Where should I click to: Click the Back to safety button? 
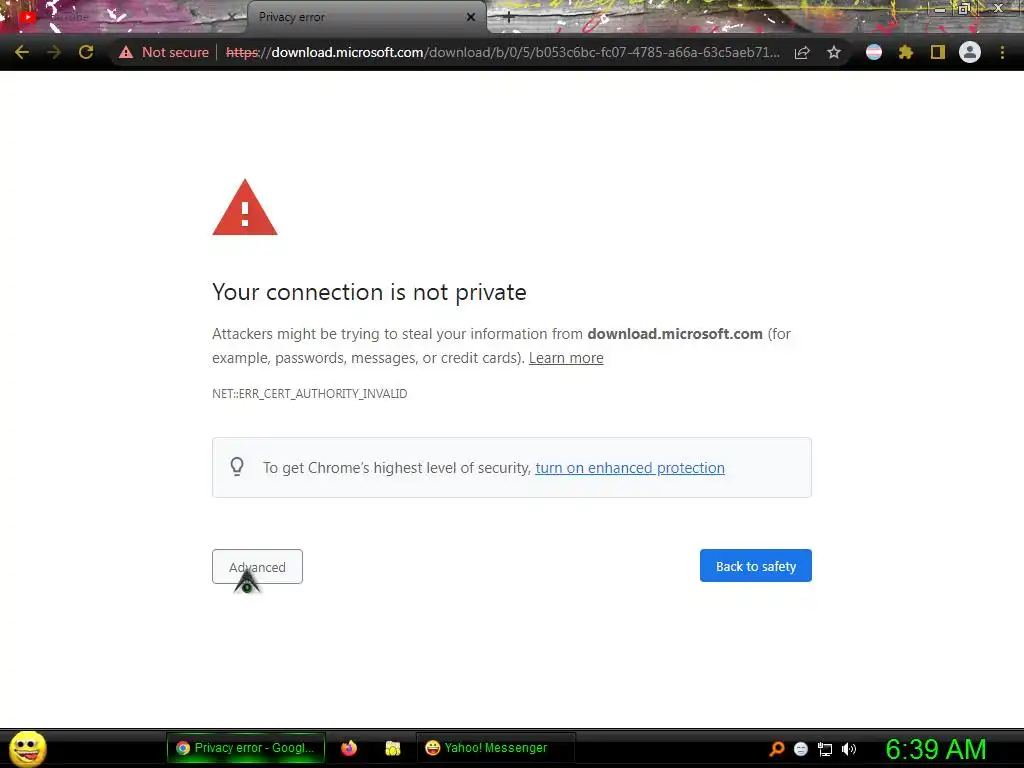point(756,566)
